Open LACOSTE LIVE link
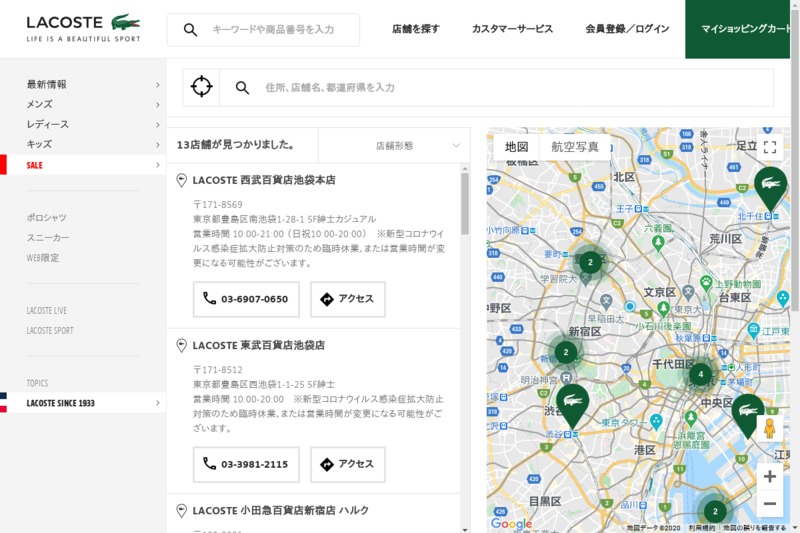Screen dimensions: 800x533 (x=46, y=311)
